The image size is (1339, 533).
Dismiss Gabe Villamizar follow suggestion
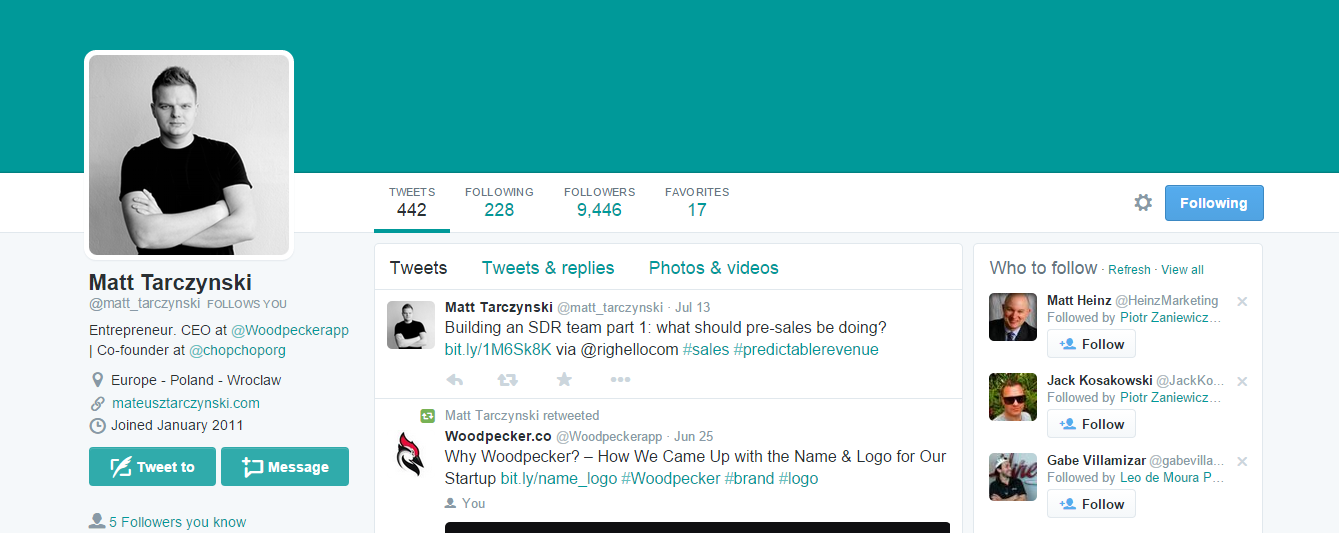pos(1242,461)
